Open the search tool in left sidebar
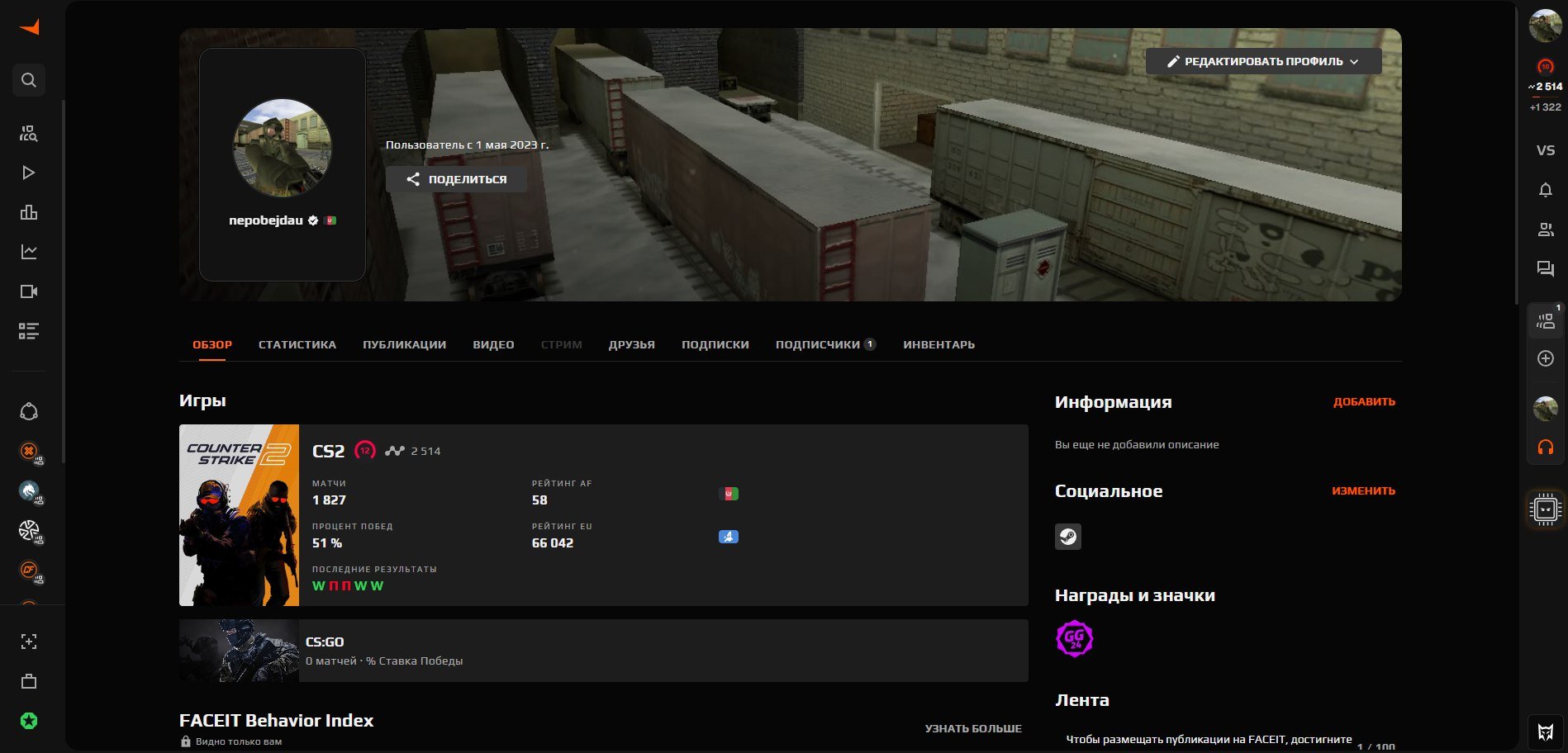Viewport: 1568px width, 753px height. click(29, 80)
